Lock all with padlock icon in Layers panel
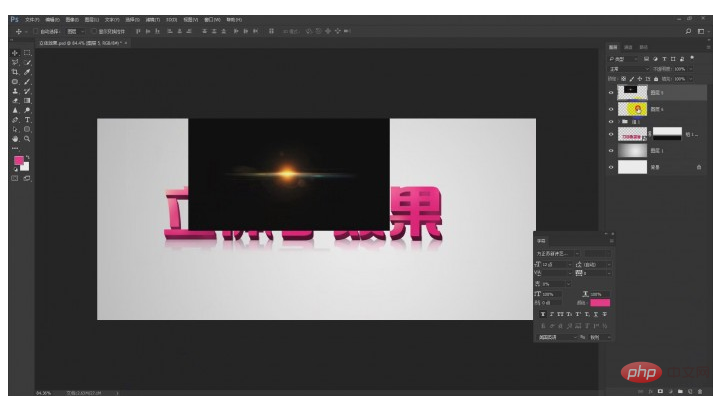720x405 pixels. tap(656, 79)
